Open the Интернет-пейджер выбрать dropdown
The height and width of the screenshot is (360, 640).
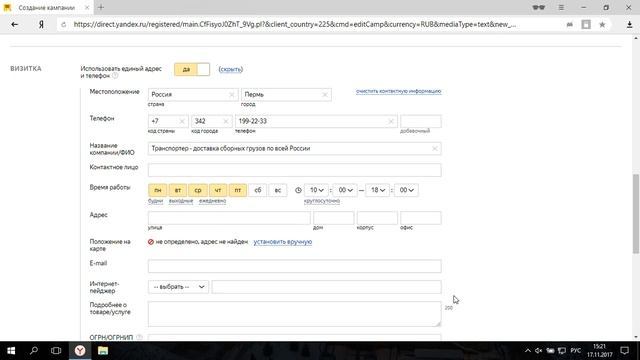click(x=178, y=287)
